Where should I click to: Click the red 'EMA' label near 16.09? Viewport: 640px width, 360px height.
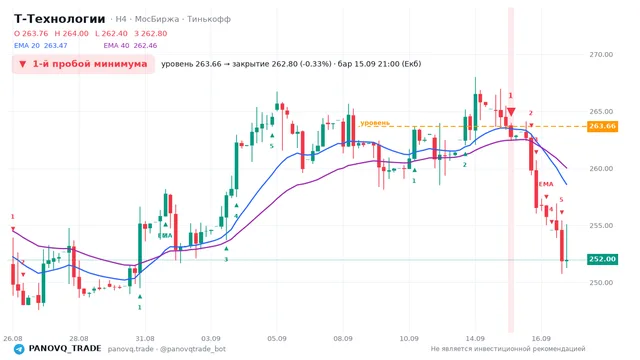point(546,184)
